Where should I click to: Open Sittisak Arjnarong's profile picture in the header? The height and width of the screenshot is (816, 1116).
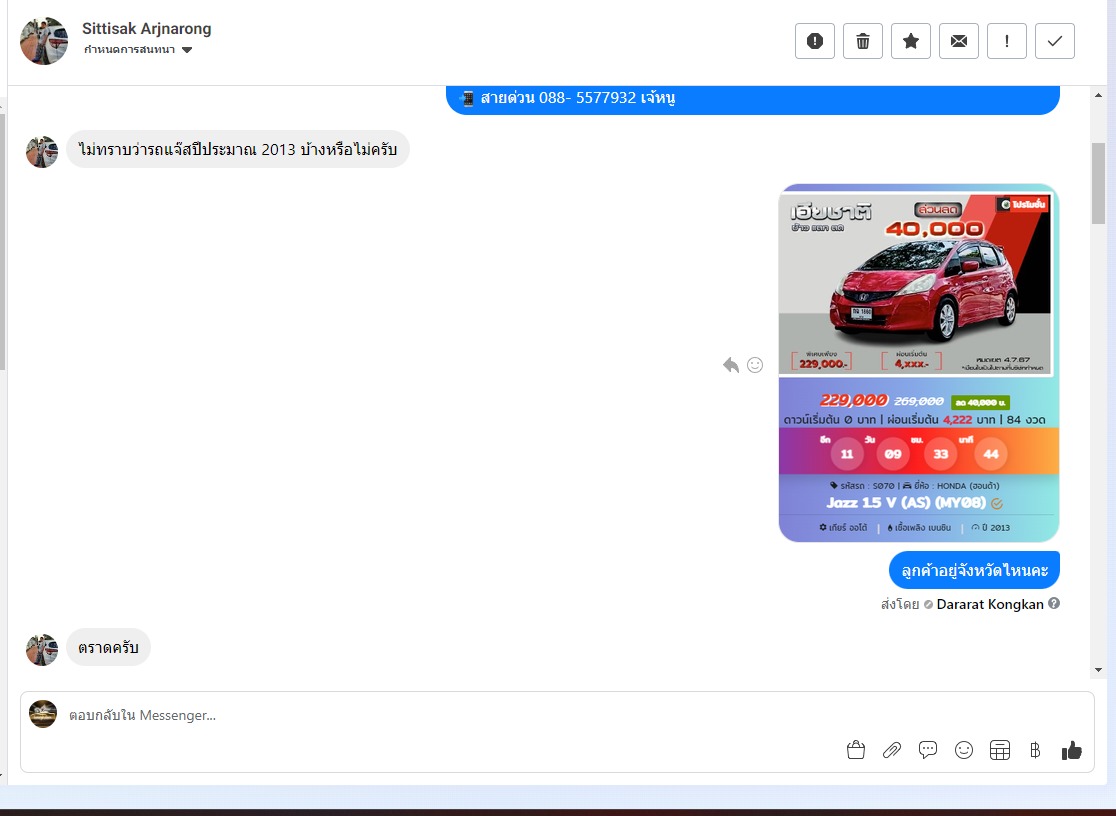[x=43, y=41]
